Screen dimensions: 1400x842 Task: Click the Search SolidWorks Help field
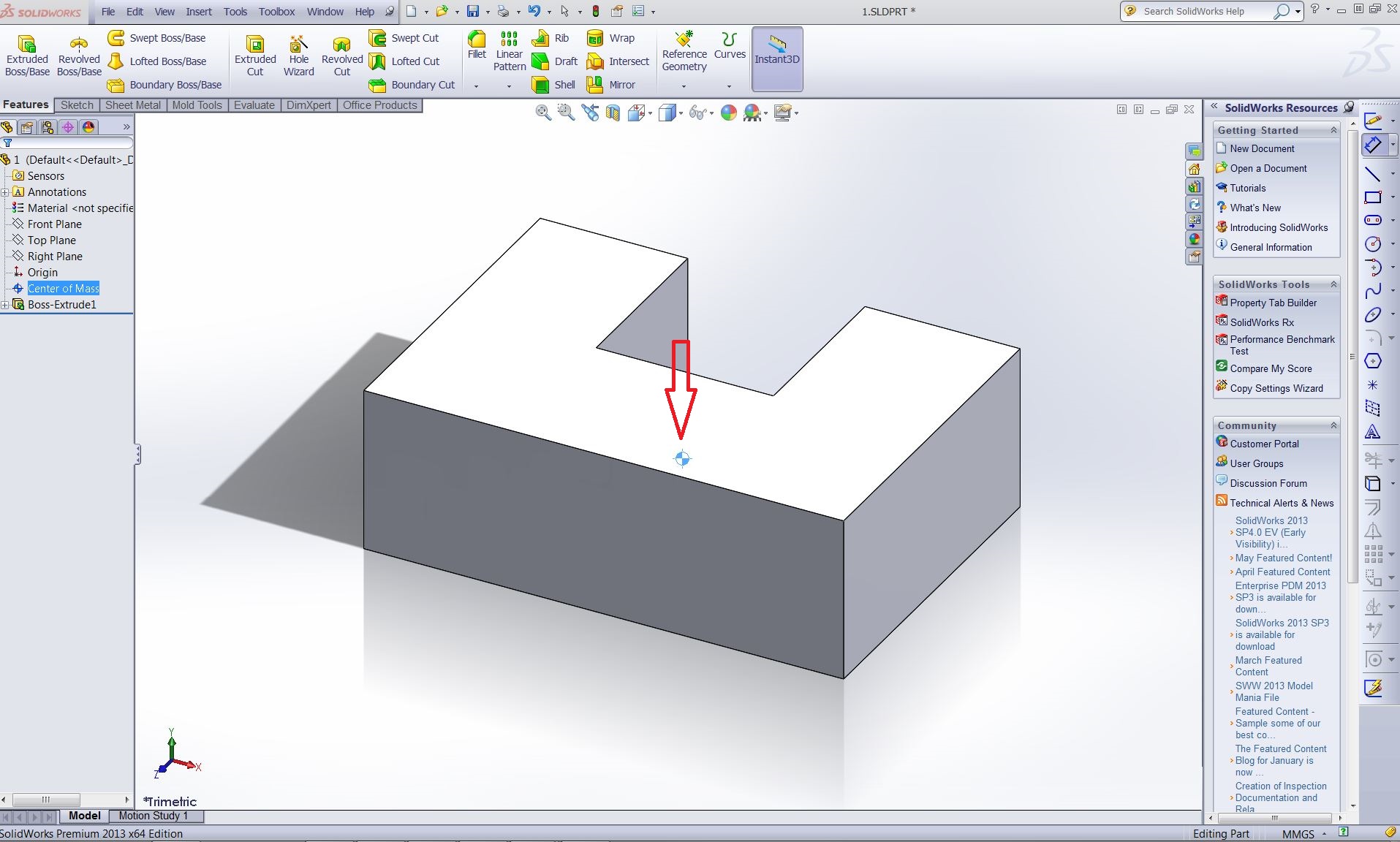[1205, 12]
